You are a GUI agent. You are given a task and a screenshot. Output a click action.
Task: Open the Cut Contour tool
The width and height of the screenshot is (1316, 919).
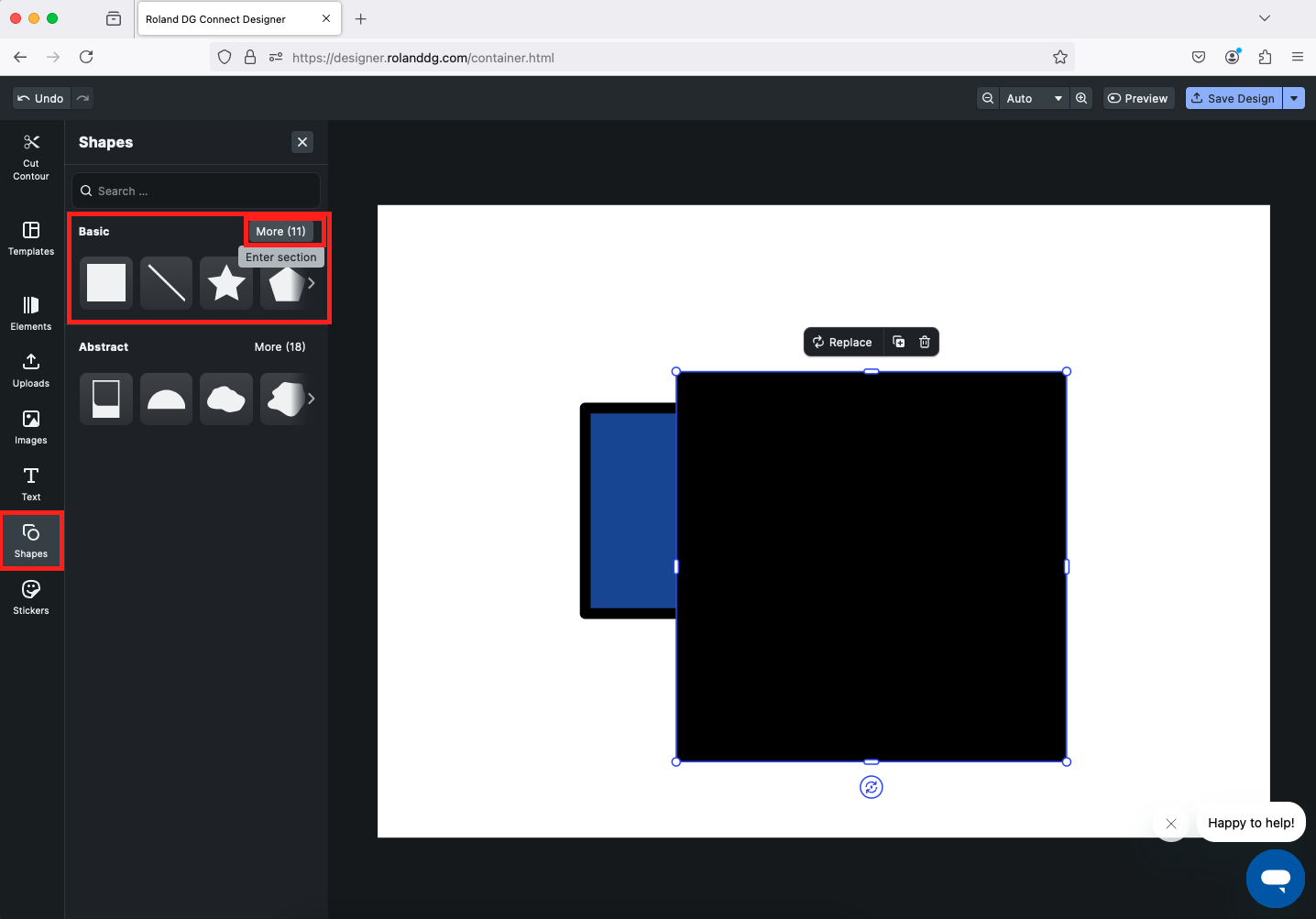[31, 157]
